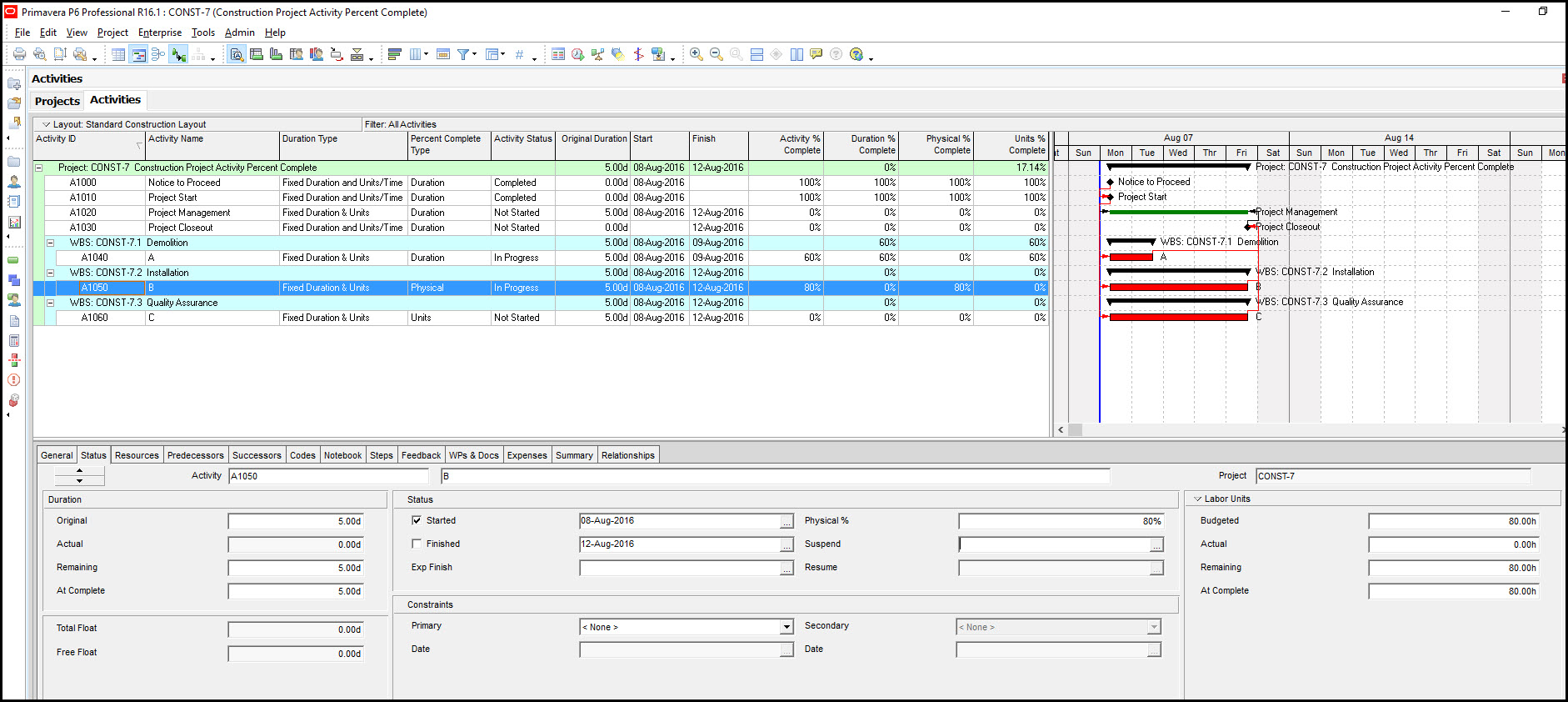Image resolution: width=1568 pixels, height=702 pixels.
Task: Open Finished date browse button
Action: point(787,544)
